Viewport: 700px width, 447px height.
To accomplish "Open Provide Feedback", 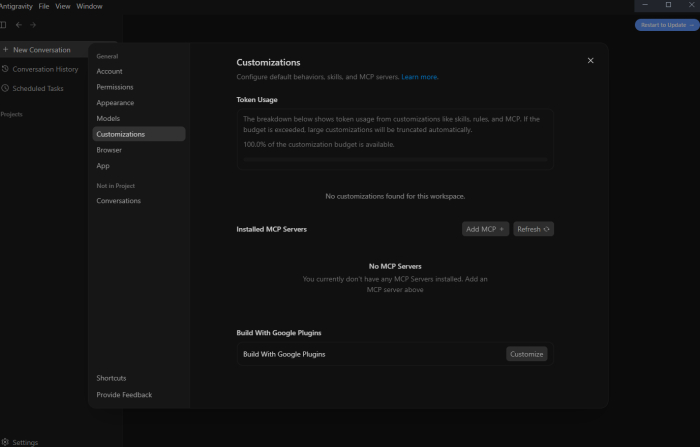I will coord(139,395).
